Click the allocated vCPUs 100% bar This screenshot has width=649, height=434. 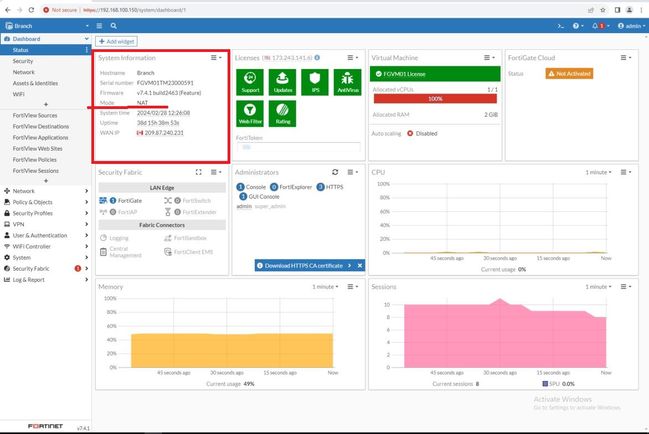(435, 98)
